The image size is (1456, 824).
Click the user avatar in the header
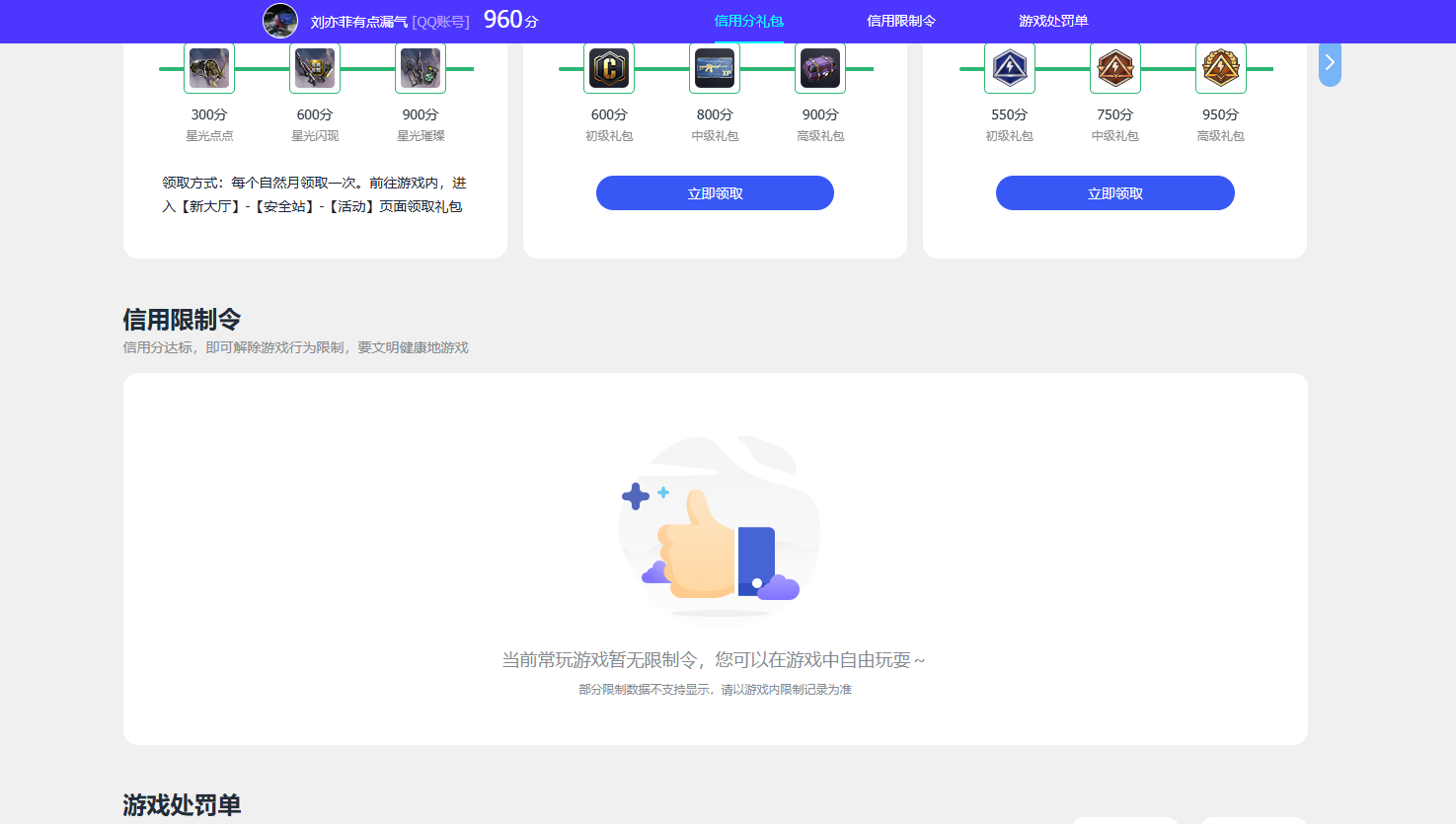280,20
